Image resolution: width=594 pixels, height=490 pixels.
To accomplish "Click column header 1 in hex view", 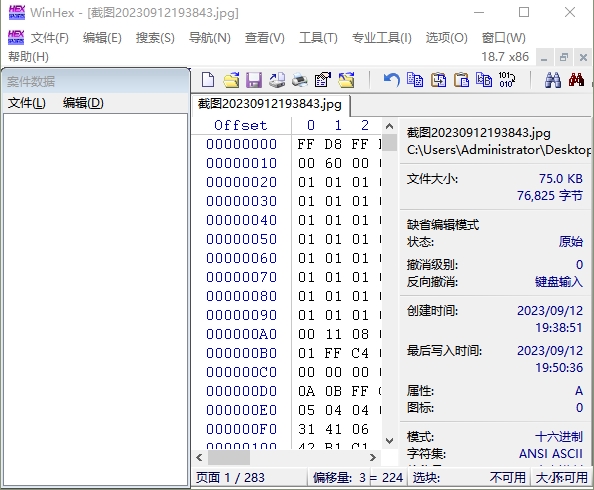I will pyautogui.click(x=338, y=125).
